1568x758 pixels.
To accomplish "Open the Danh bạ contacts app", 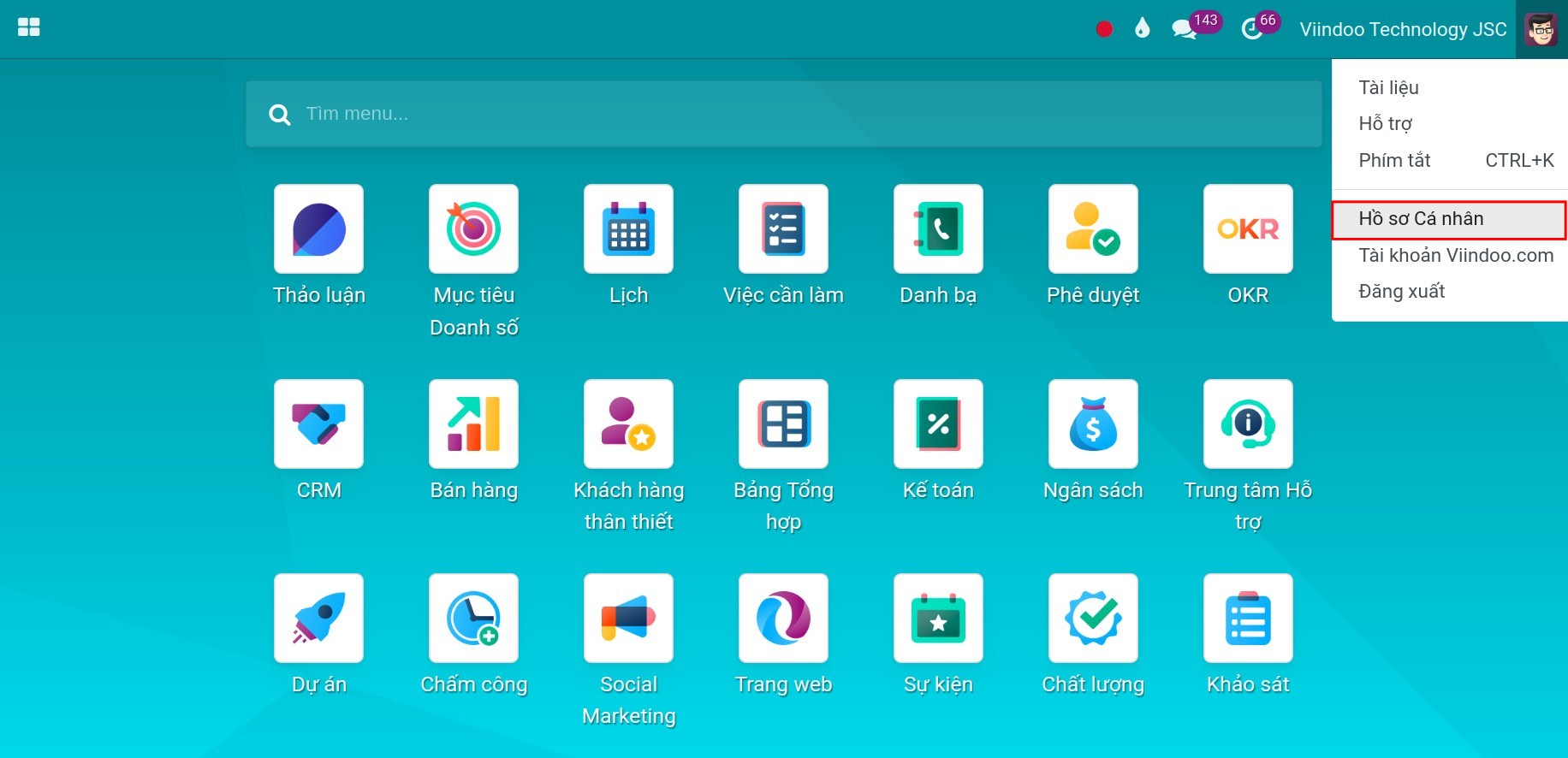I will click(x=938, y=229).
